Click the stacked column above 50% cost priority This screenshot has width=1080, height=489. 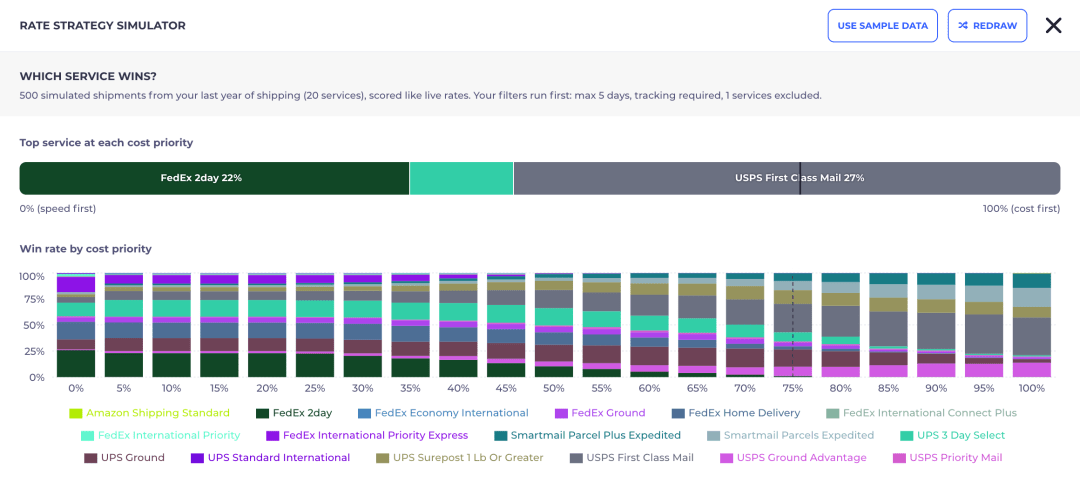tap(554, 325)
